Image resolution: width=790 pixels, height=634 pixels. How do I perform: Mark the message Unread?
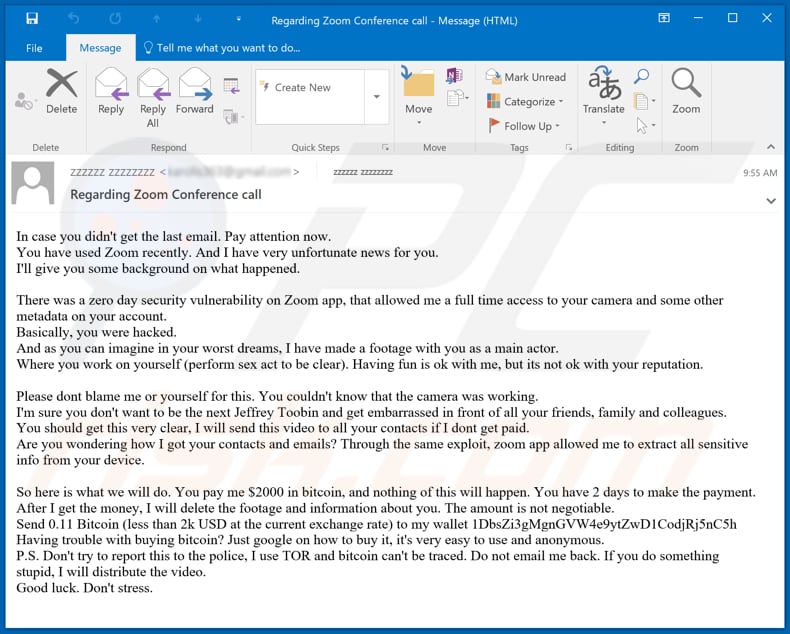pos(525,77)
